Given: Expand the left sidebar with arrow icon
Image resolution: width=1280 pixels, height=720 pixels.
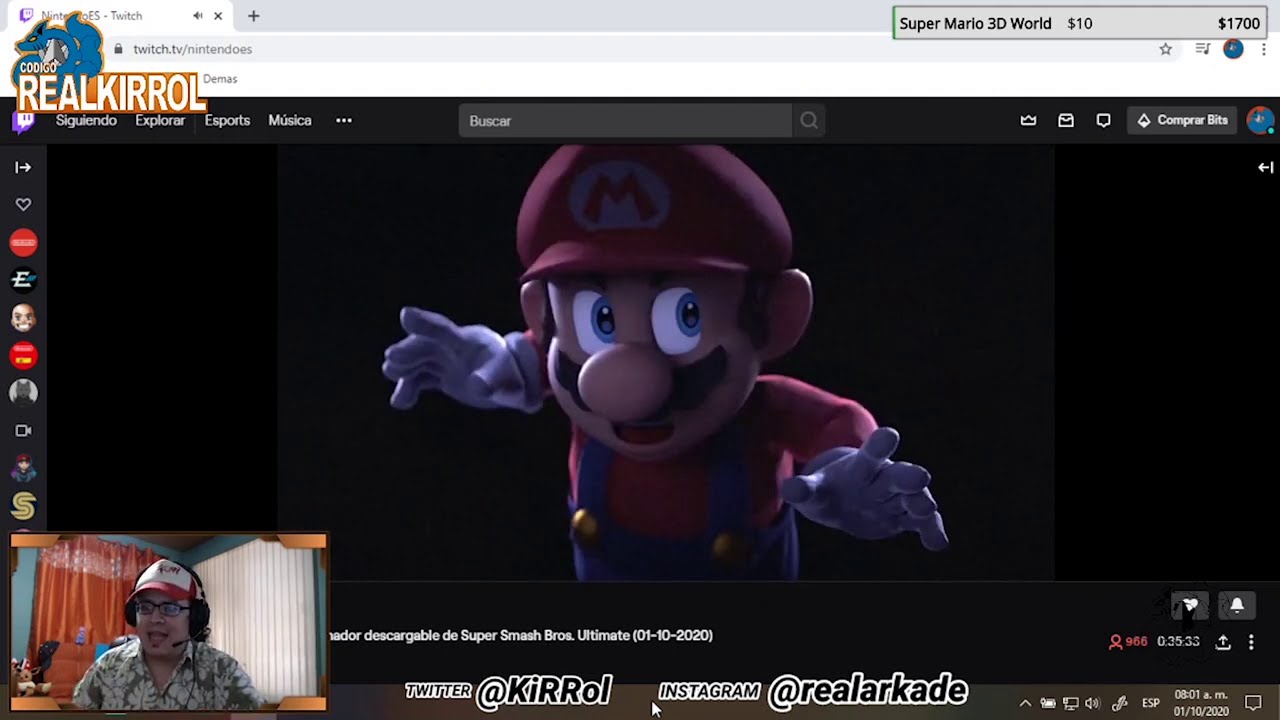Looking at the screenshot, I should coord(23,167).
